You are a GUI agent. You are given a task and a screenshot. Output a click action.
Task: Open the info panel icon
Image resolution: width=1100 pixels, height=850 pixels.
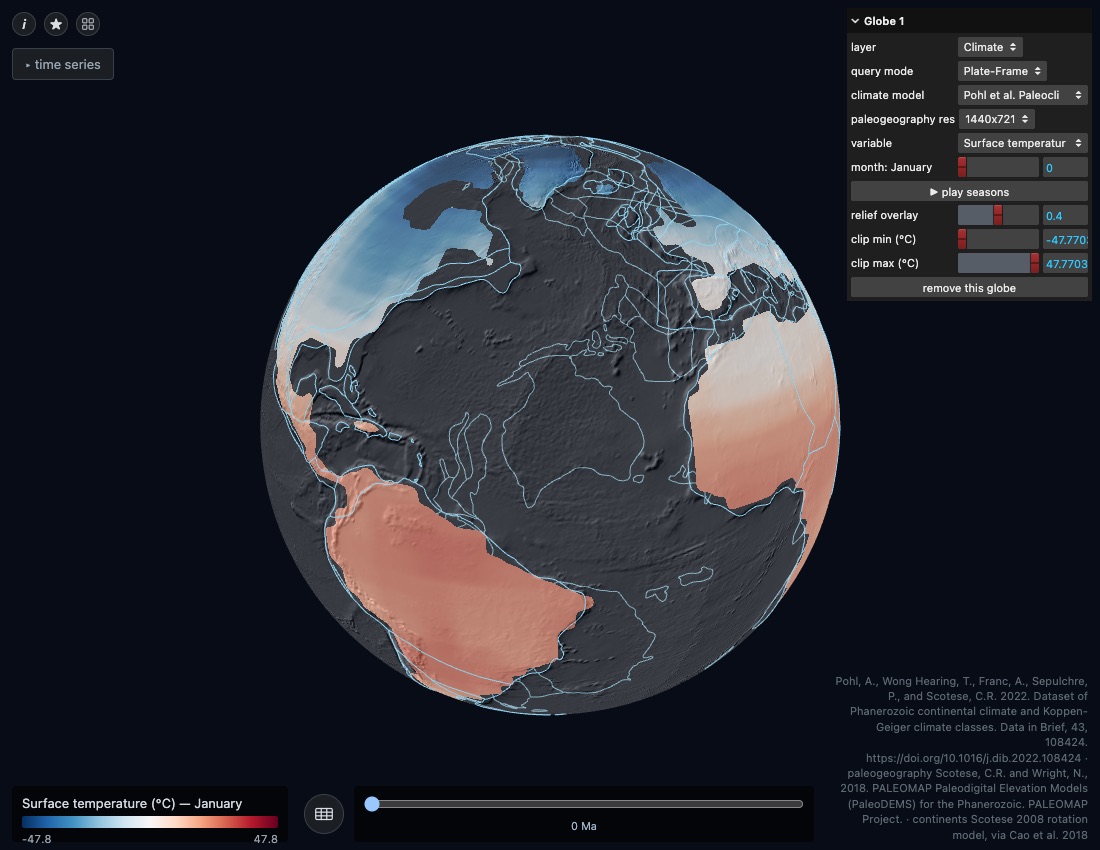tap(24, 25)
